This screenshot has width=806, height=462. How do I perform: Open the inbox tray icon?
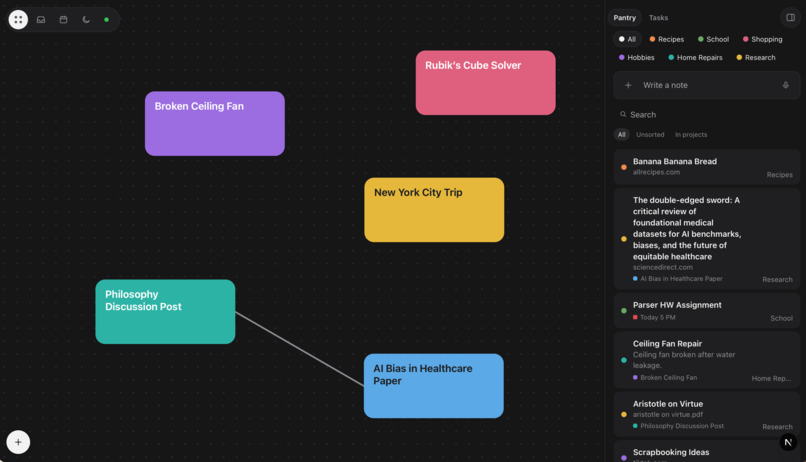click(41, 20)
